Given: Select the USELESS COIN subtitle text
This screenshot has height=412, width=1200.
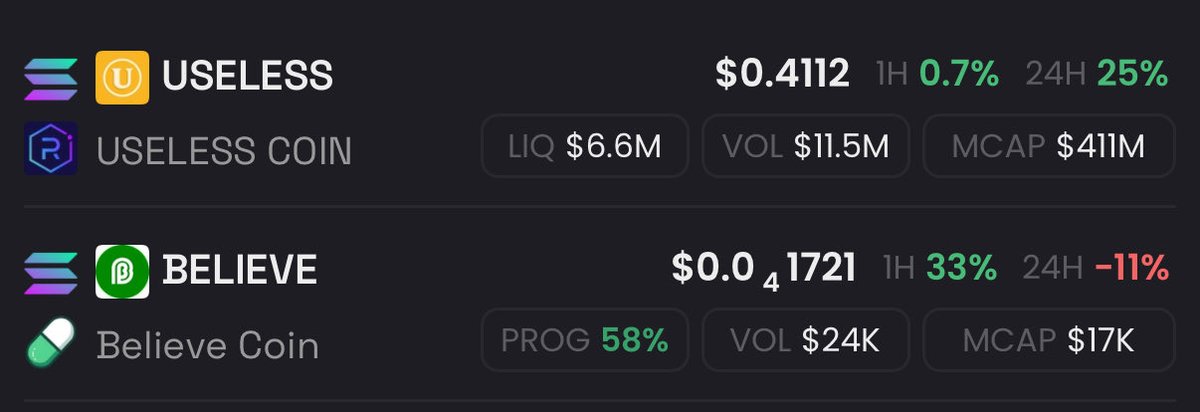Looking at the screenshot, I should (x=224, y=151).
